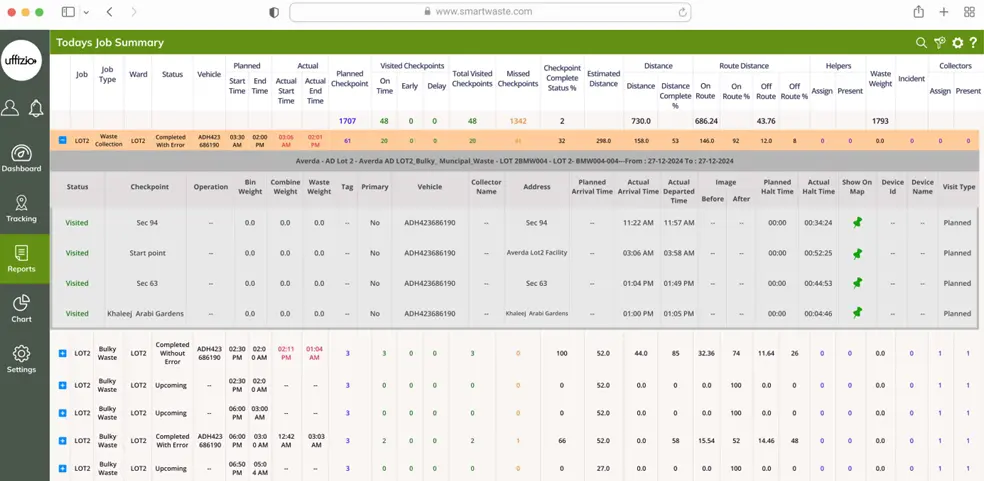The width and height of the screenshot is (984, 481).
Task: Open the notifications bell in sidebar
Action: tap(36, 108)
